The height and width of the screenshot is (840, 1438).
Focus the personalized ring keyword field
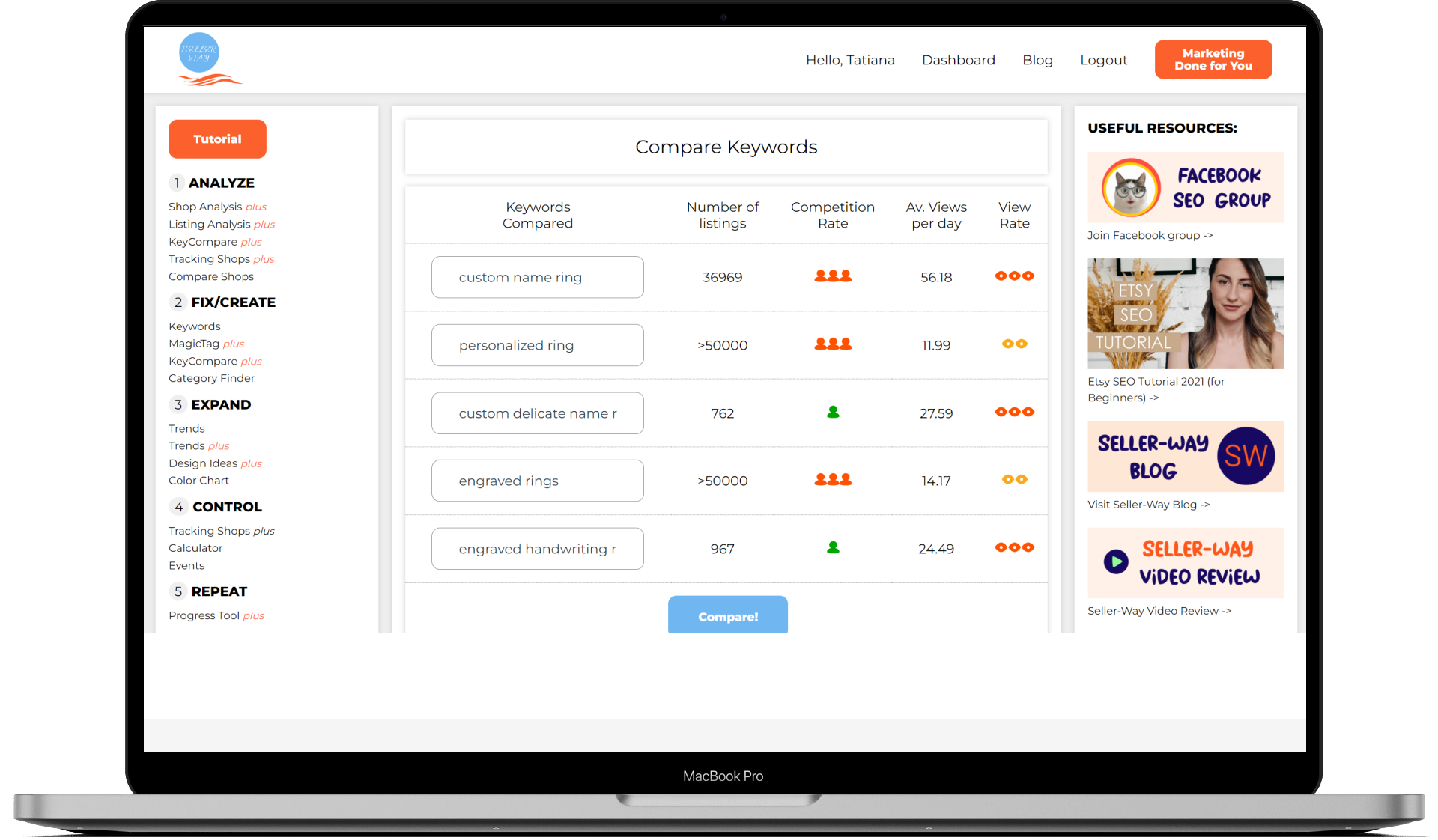click(x=537, y=345)
